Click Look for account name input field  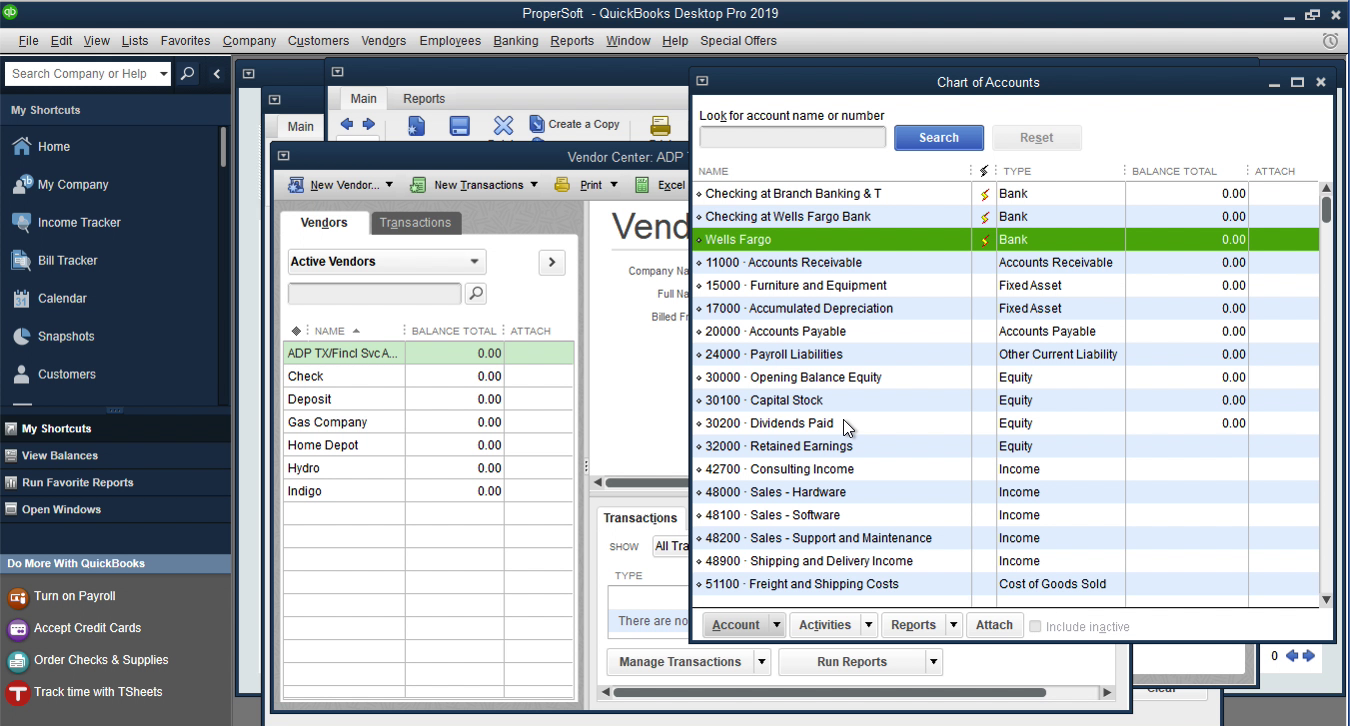[x=792, y=138]
